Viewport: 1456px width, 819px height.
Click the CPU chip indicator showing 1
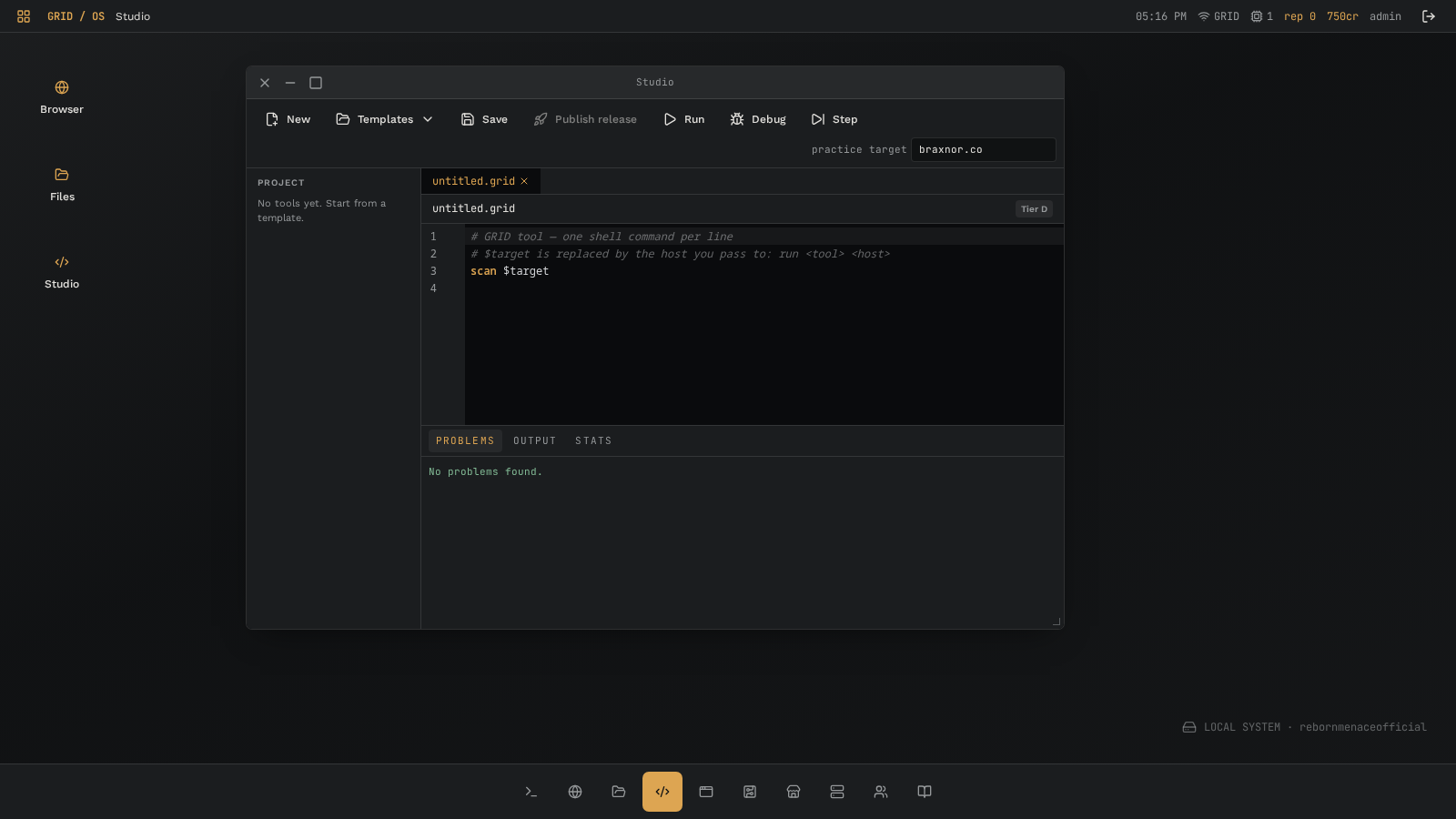click(1262, 16)
